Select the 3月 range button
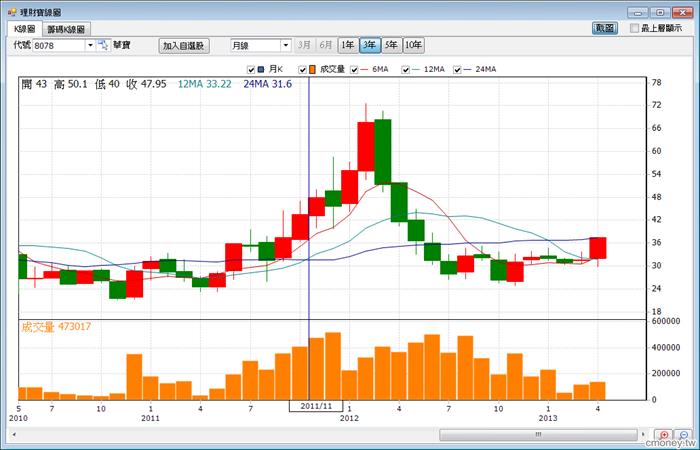This screenshot has width=700, height=450. coord(304,45)
